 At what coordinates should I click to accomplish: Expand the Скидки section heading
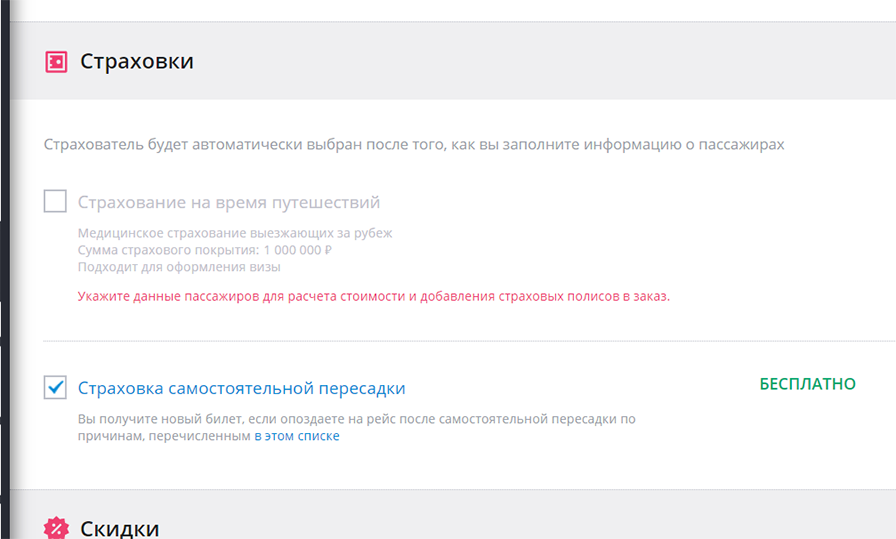(x=119, y=529)
